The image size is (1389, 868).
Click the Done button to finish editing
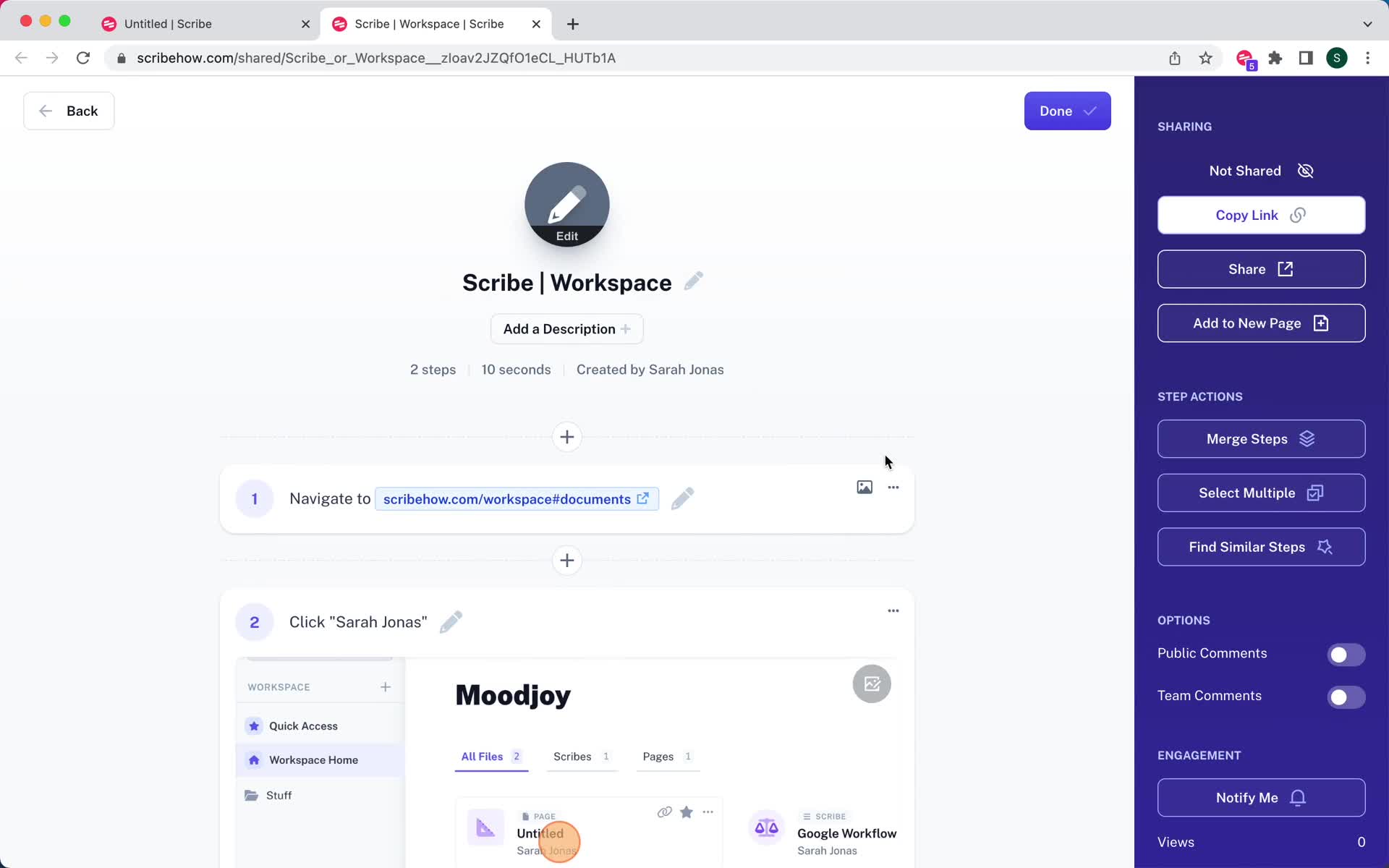[1067, 111]
